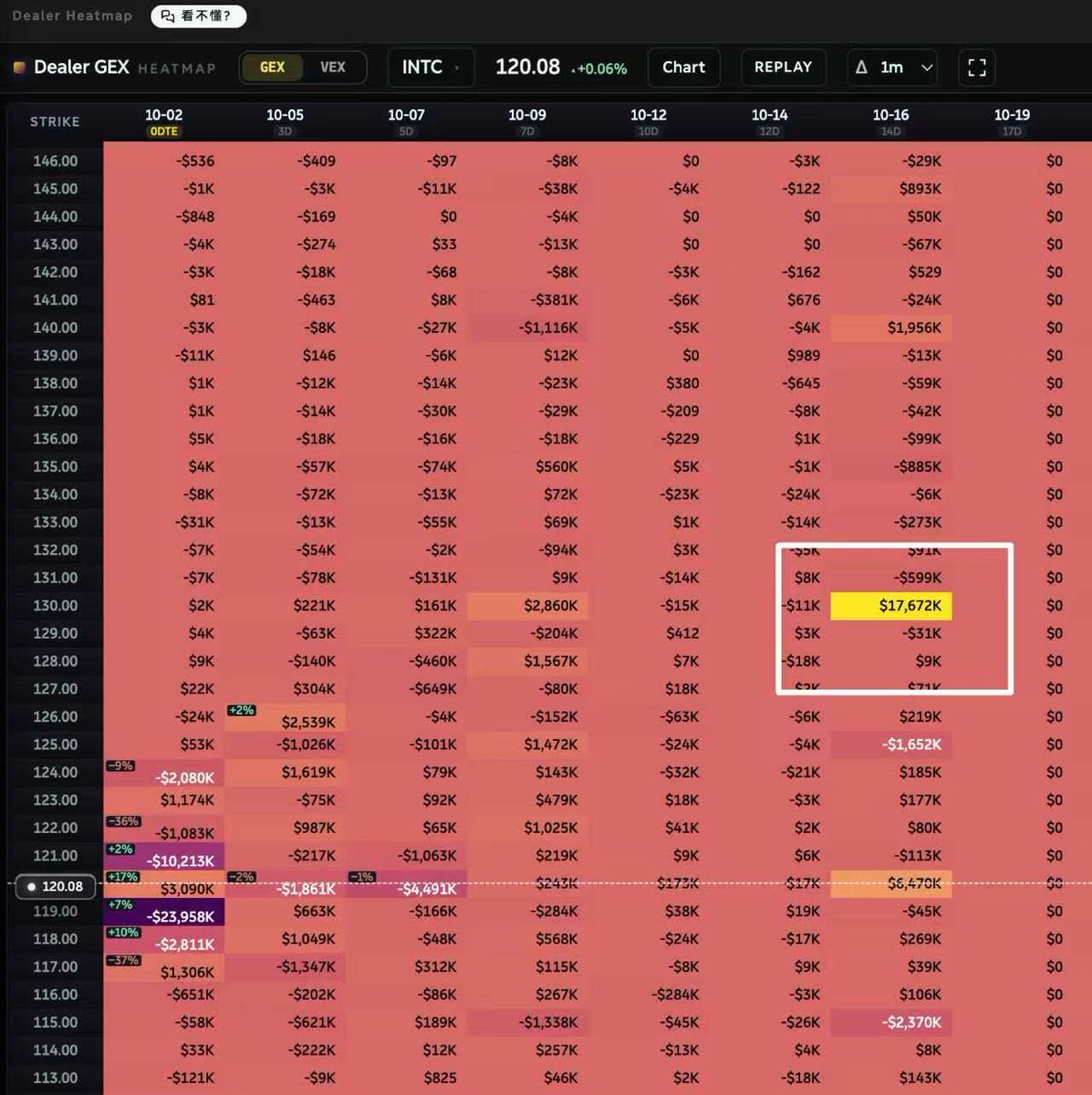Click the -$2,370K cell at strike 115
This screenshot has width=1092, height=1095.
tap(891, 1023)
